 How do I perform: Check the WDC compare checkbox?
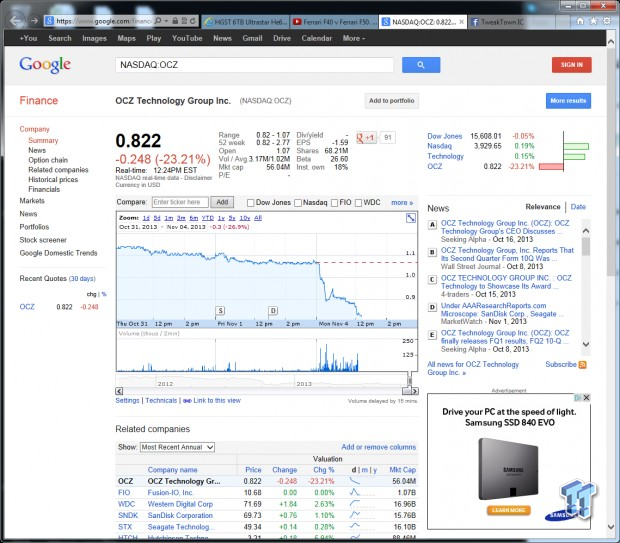(359, 203)
